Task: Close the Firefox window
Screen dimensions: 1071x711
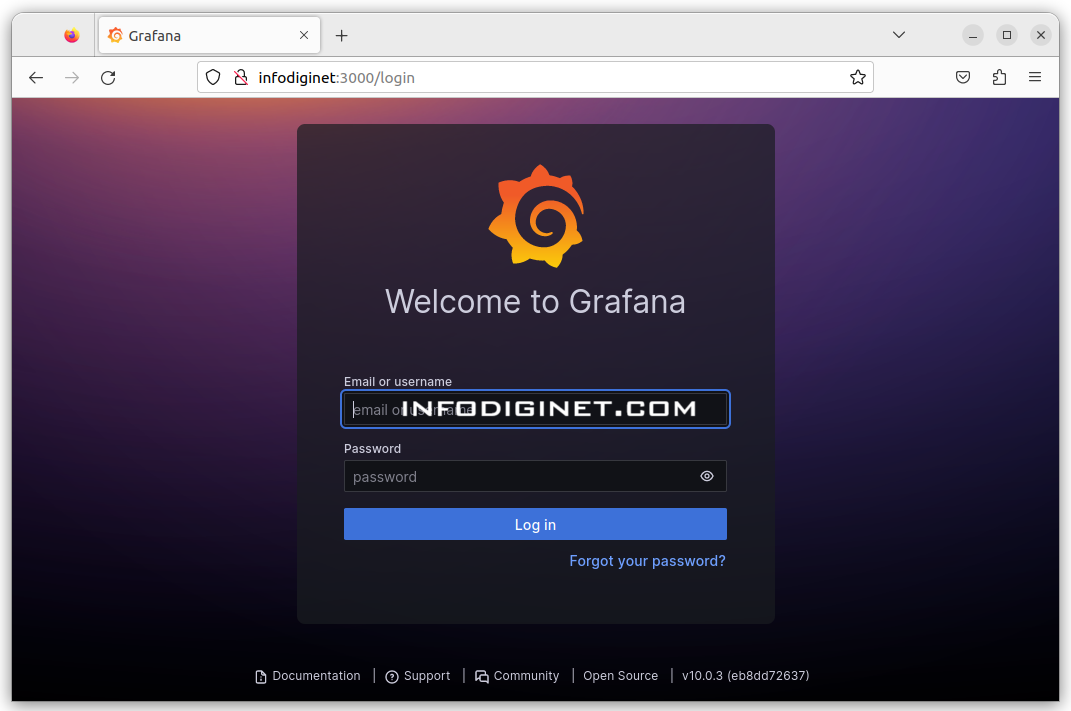Action: click(x=1041, y=35)
